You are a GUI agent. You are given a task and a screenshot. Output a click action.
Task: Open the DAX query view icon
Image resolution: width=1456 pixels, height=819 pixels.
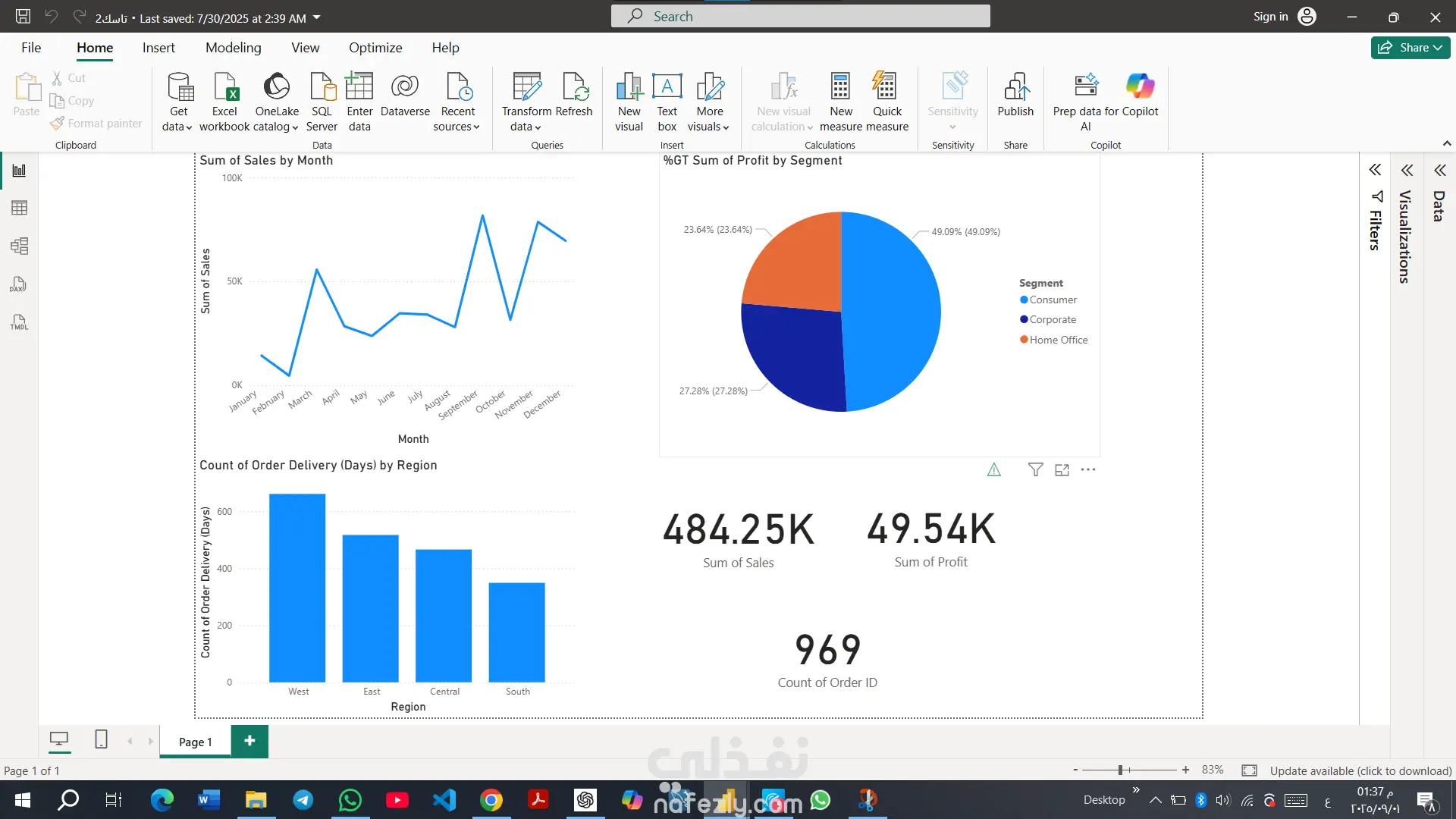[x=19, y=284]
